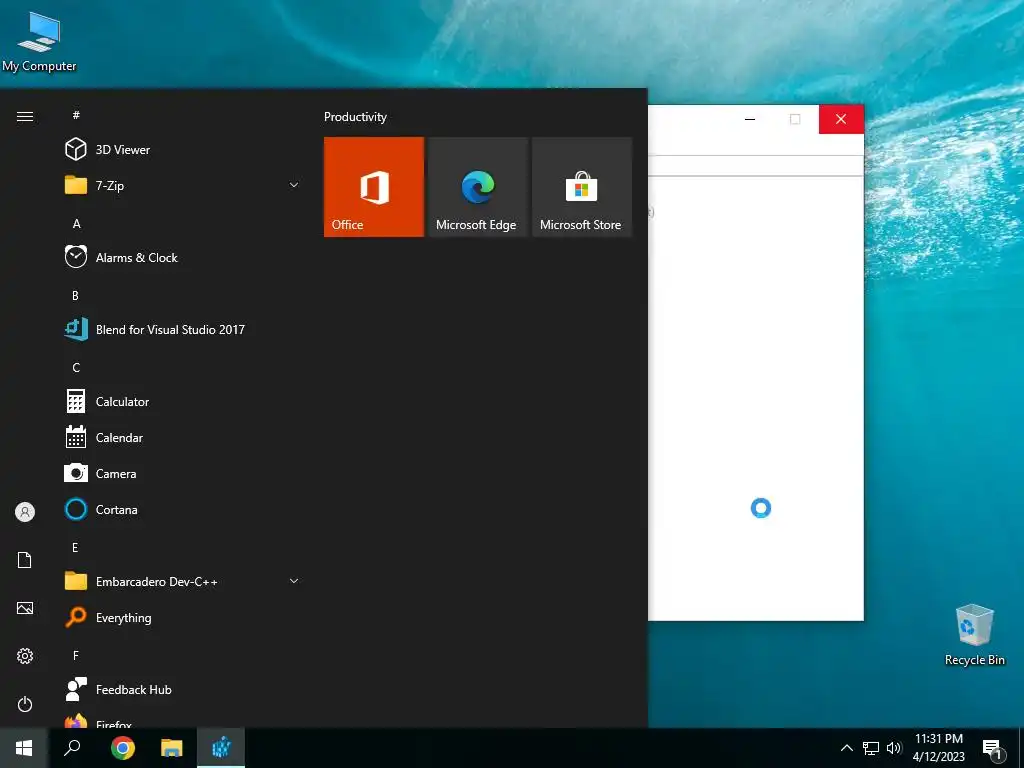Viewport: 1024px width, 768px height.
Task: Launch Google Chrome from the taskbar
Action: [x=123, y=748]
